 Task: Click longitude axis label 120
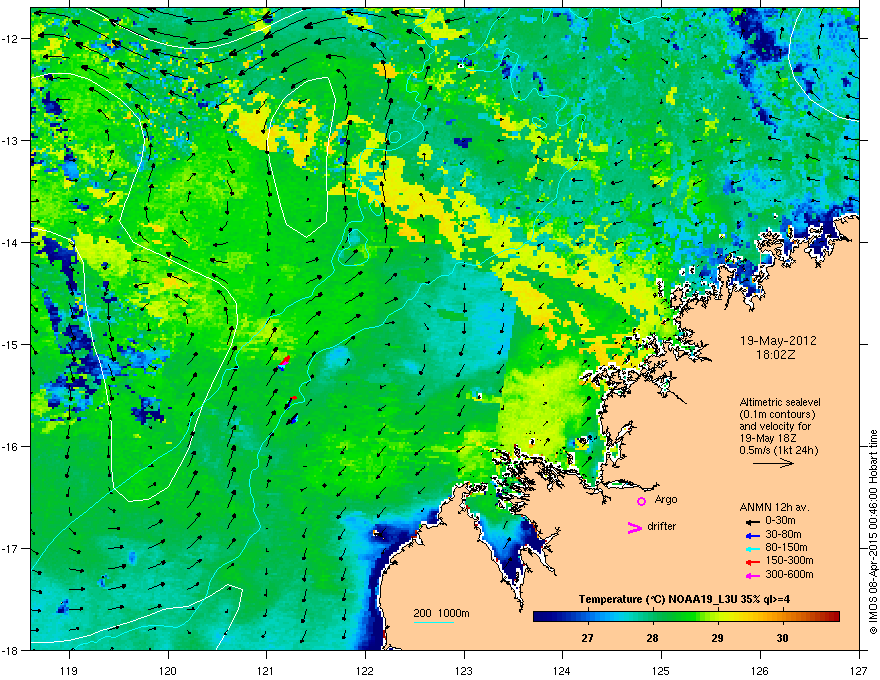click(168, 670)
